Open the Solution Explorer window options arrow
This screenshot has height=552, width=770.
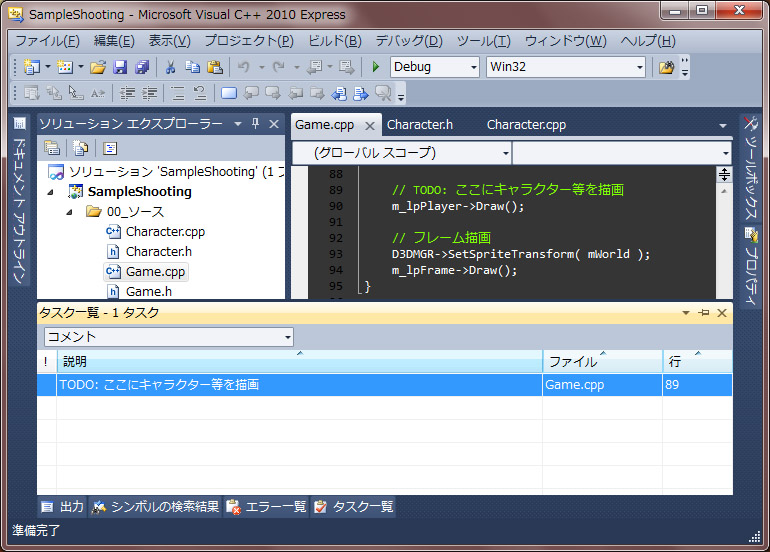[238, 124]
